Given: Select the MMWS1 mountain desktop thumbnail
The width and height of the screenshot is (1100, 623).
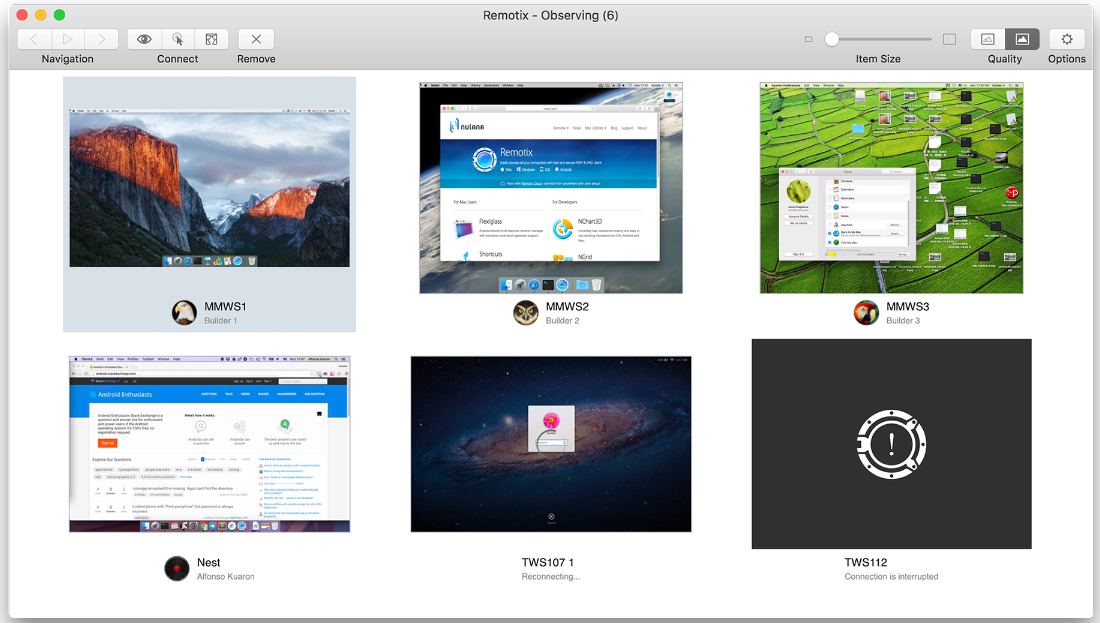Looking at the screenshot, I should tap(210, 188).
